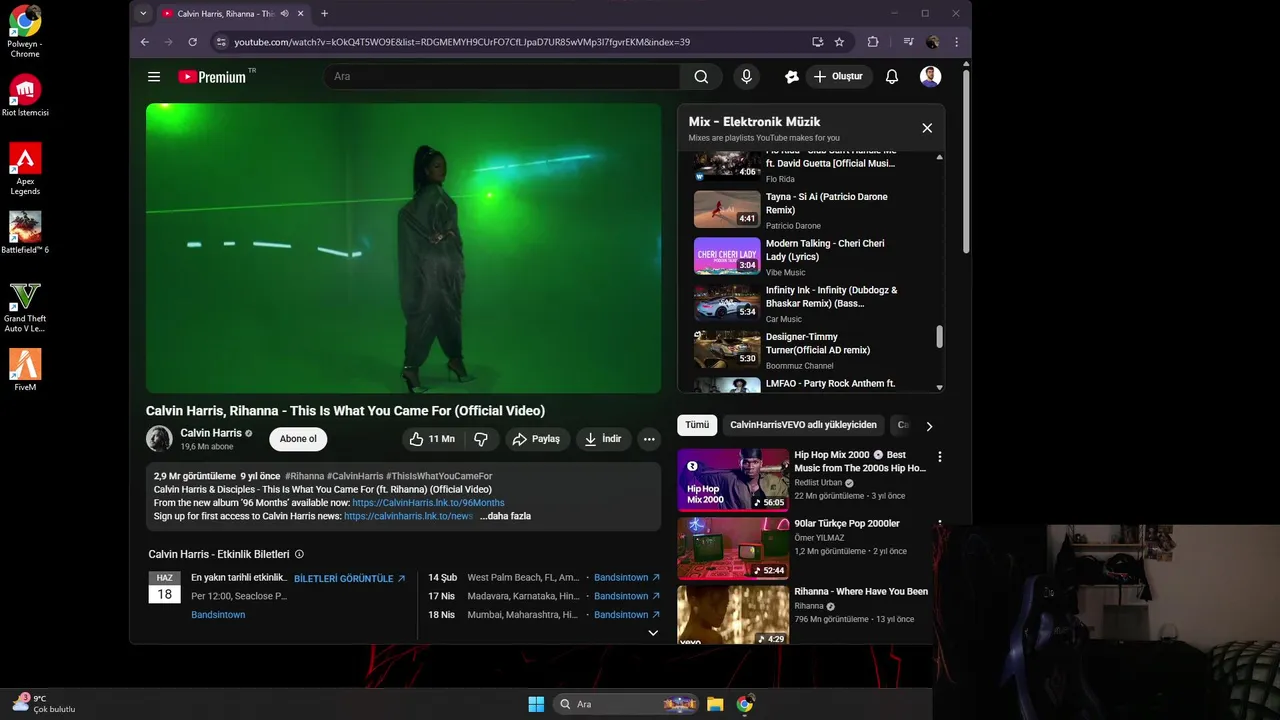Open Windows Start menu
1280x720 pixels.
coord(536,704)
